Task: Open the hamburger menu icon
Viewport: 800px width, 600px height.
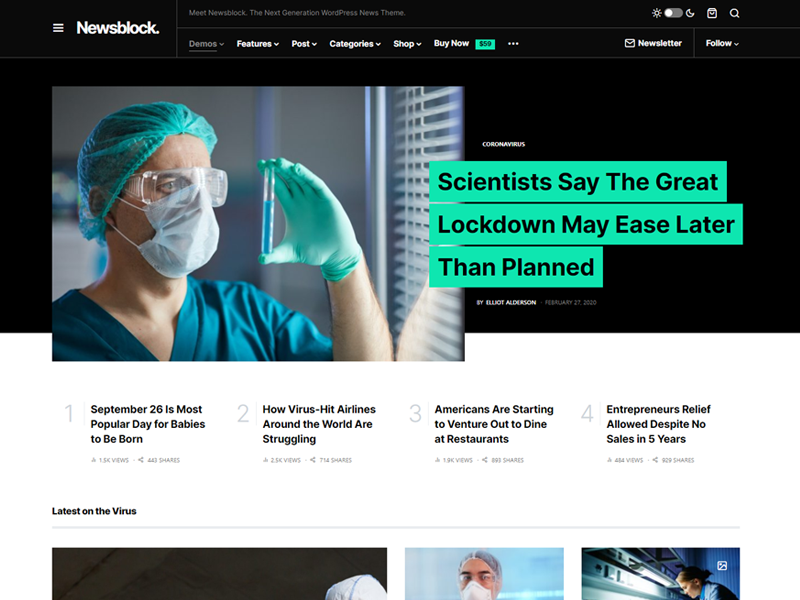Action: click(x=58, y=28)
